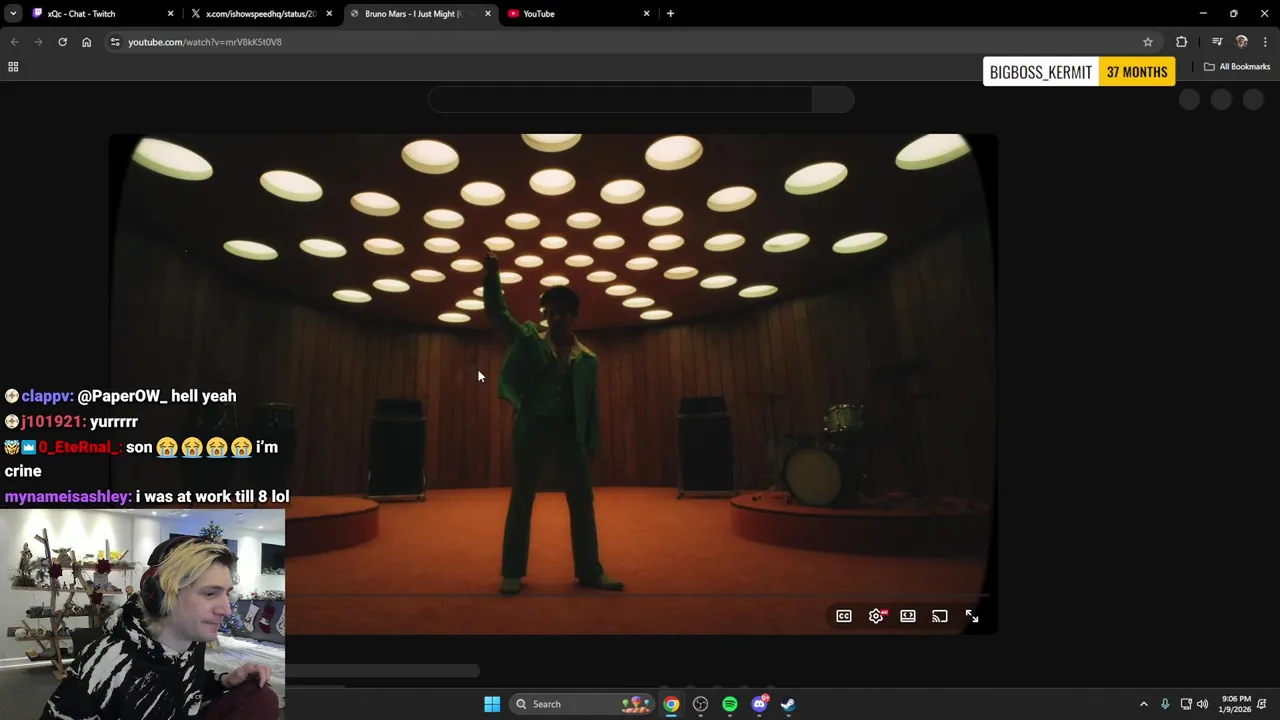Screen dimensions: 1280x720
Task: Click chat username 0_EteRnal_
Action: click(80, 448)
